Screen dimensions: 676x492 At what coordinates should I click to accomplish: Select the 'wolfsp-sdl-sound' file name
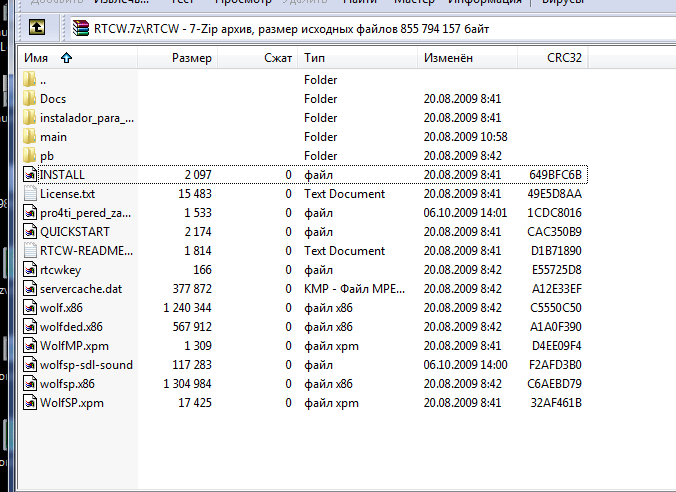tap(86, 365)
